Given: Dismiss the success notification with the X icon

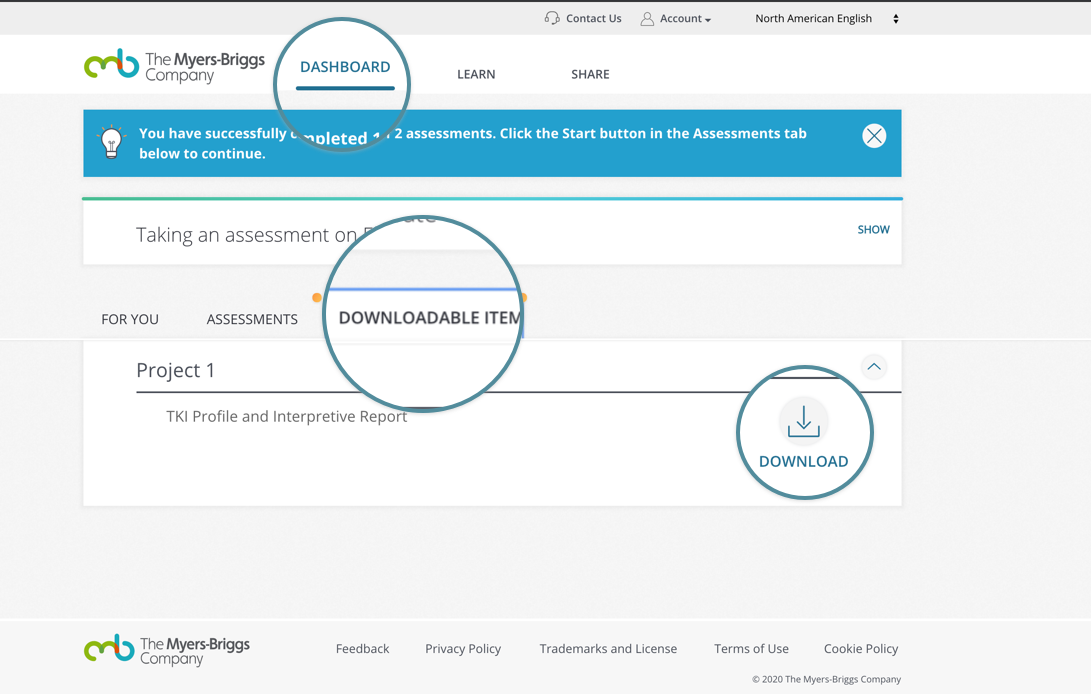Looking at the screenshot, I should click(874, 135).
